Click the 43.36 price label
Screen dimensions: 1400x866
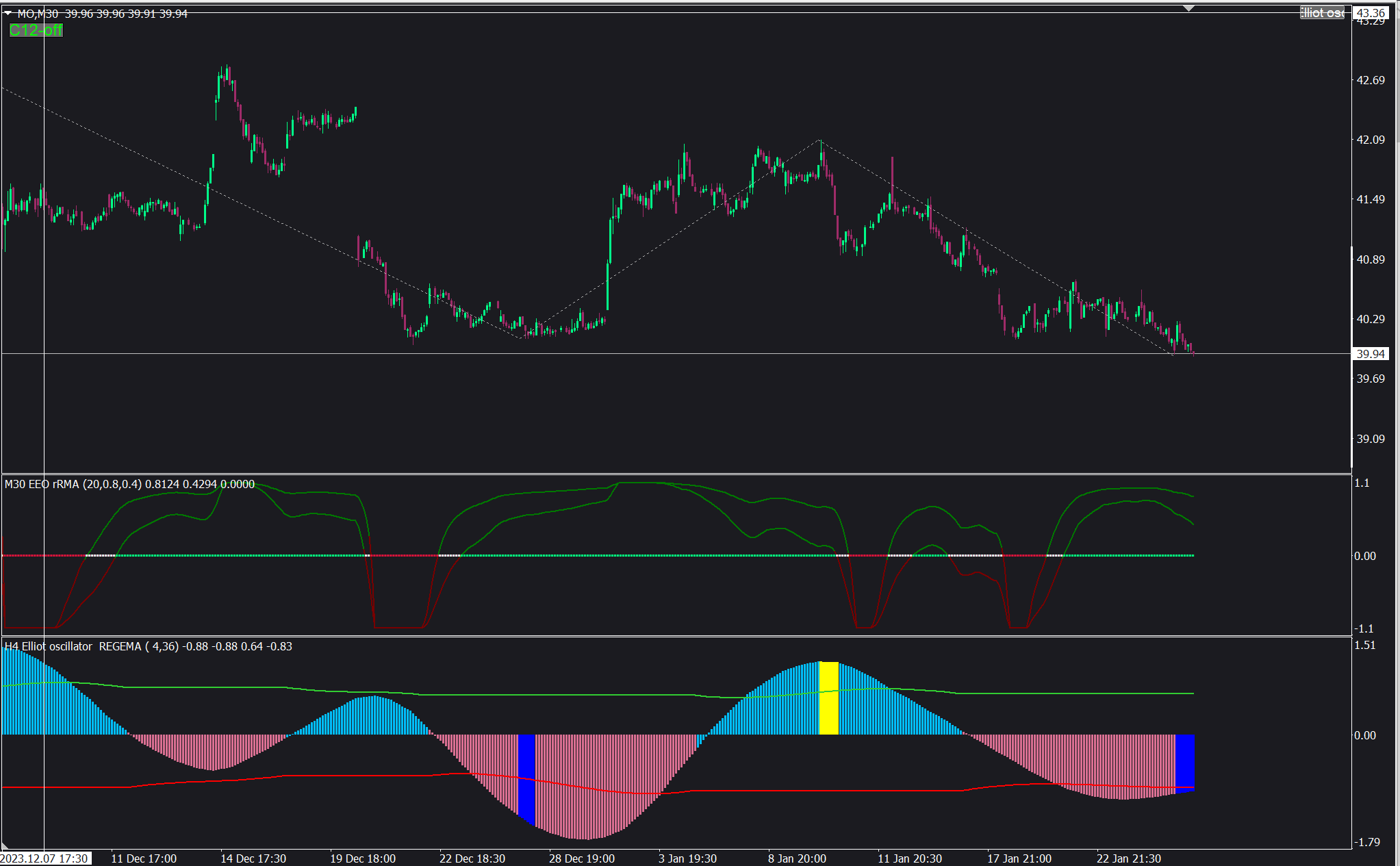point(1371,13)
